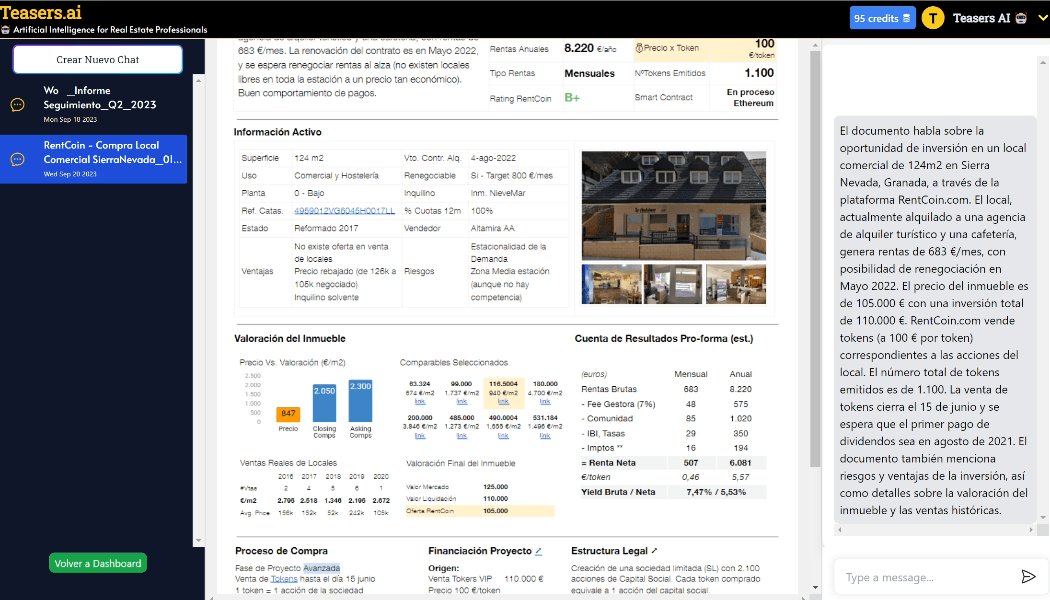The image size is (1050, 600).
Task: Click the AI summary message text
Action: 933,321
